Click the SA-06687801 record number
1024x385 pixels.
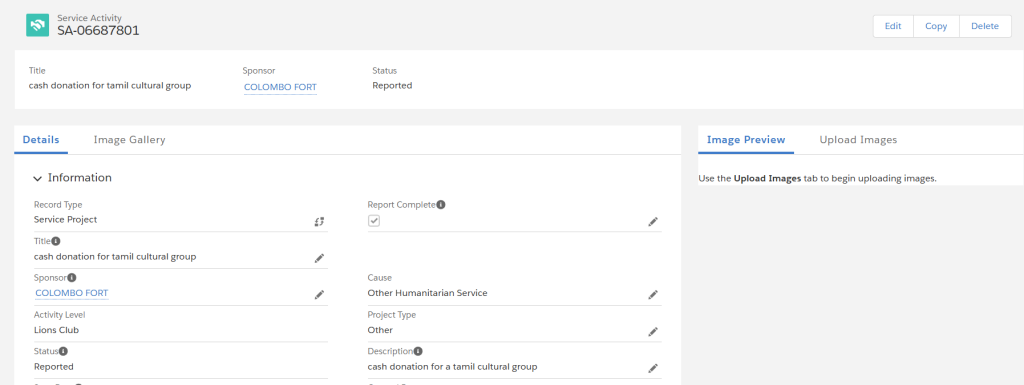[x=98, y=31]
